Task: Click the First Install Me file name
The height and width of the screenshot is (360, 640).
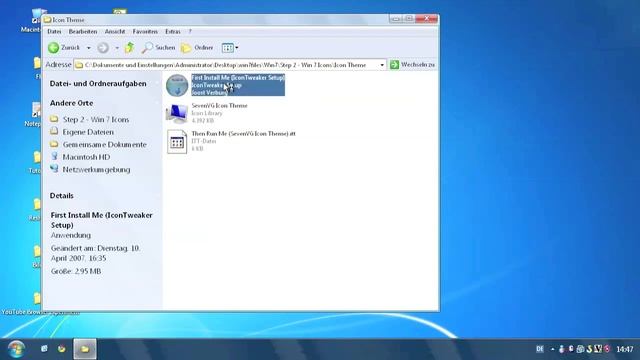Action: [238, 78]
